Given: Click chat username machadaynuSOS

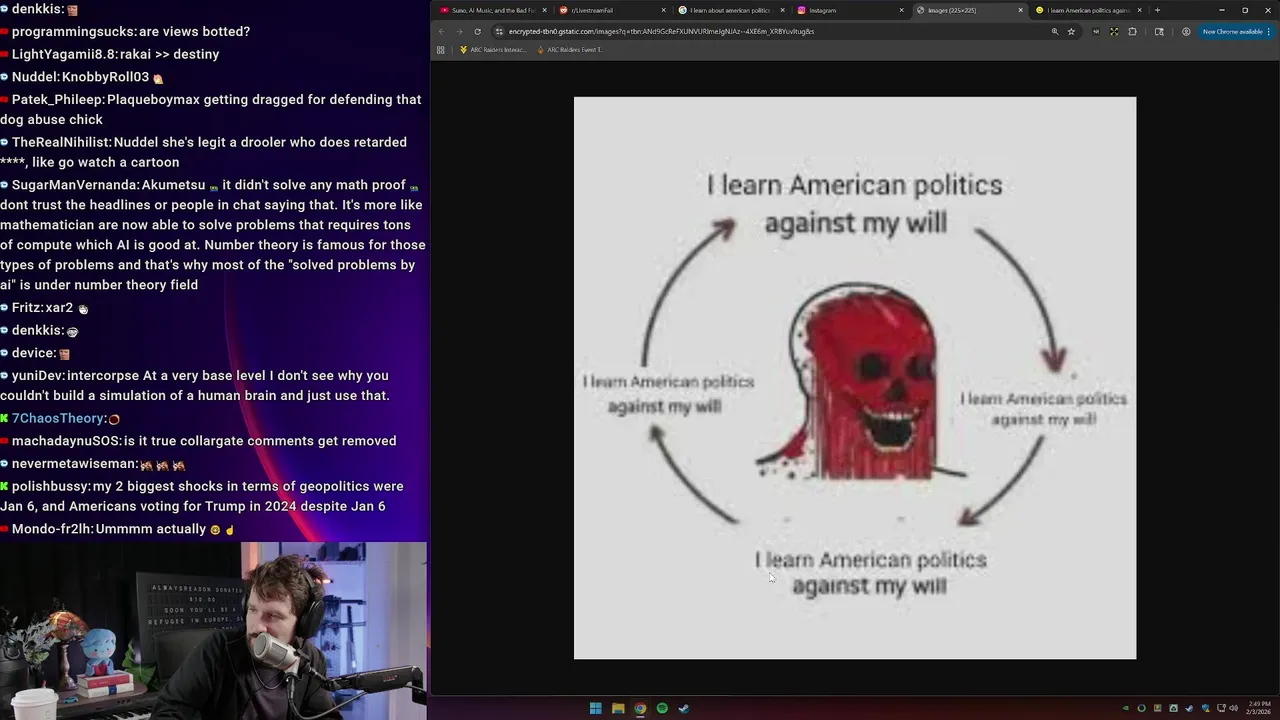Looking at the screenshot, I should point(65,441).
